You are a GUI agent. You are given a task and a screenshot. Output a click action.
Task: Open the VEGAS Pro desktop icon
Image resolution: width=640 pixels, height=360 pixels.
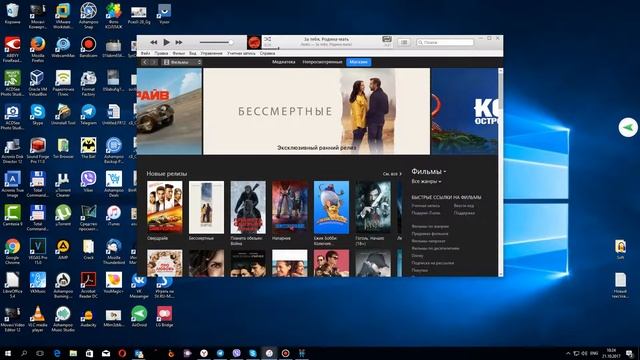(38, 251)
